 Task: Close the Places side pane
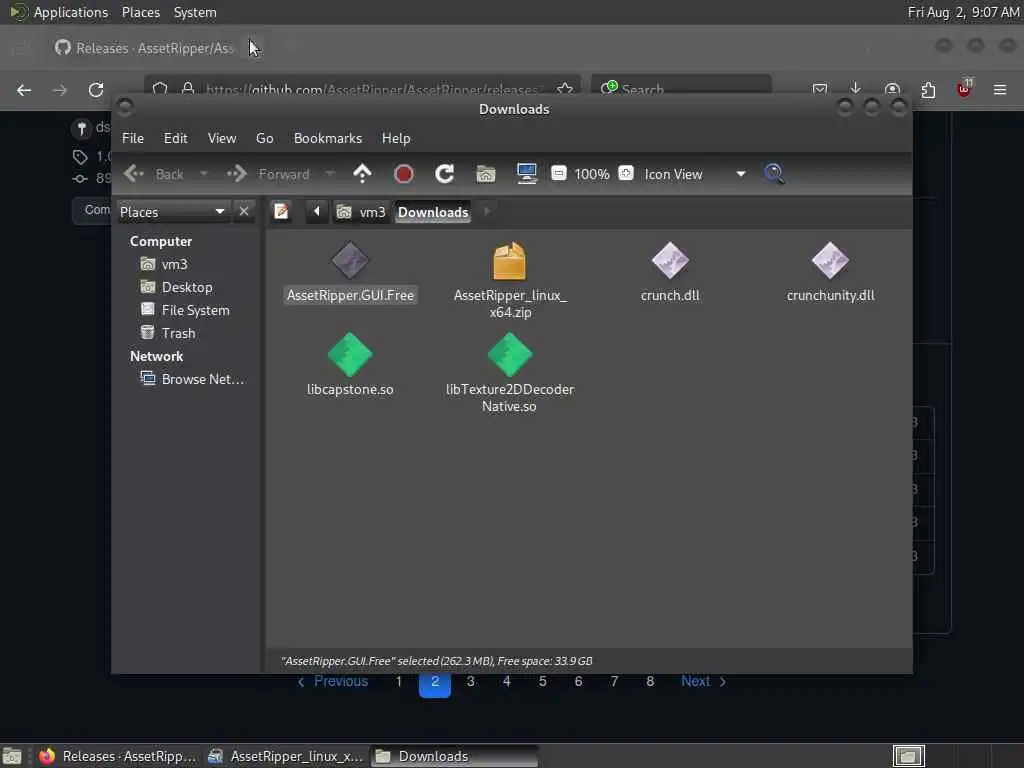(x=244, y=212)
